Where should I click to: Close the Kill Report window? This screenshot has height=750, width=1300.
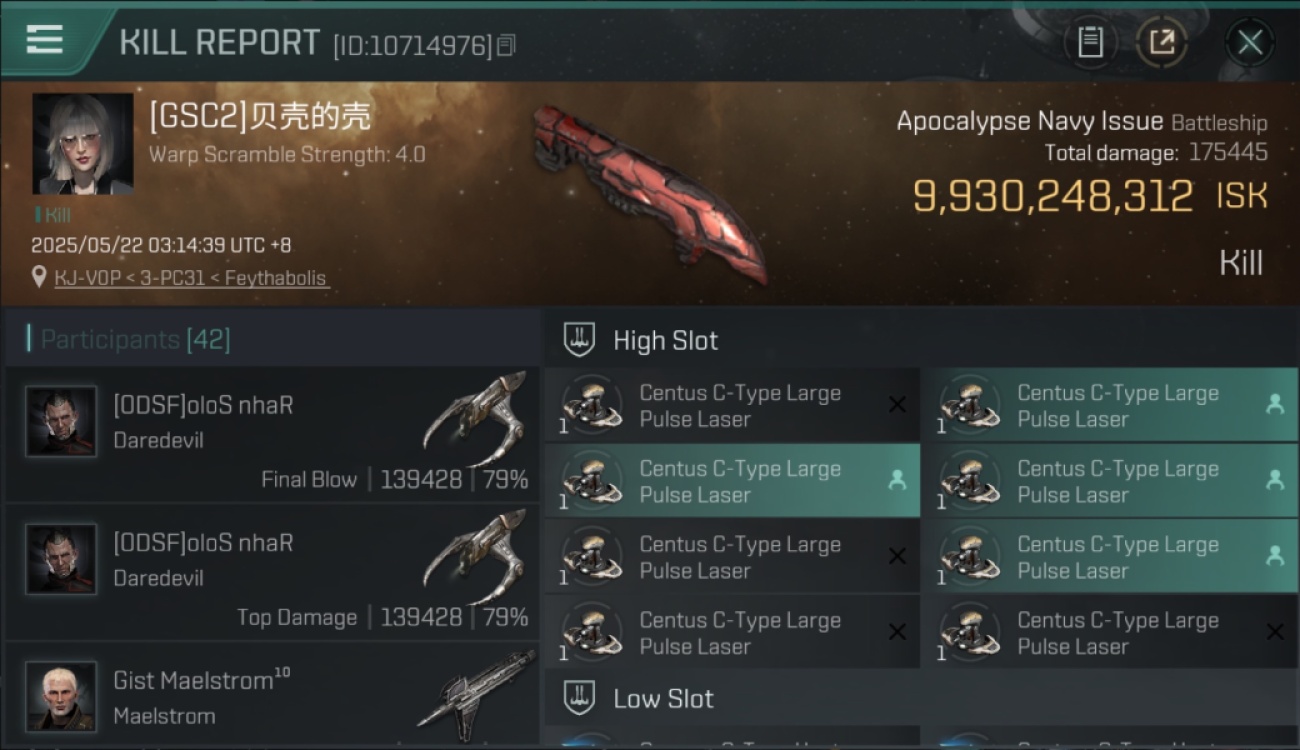click(x=1250, y=42)
